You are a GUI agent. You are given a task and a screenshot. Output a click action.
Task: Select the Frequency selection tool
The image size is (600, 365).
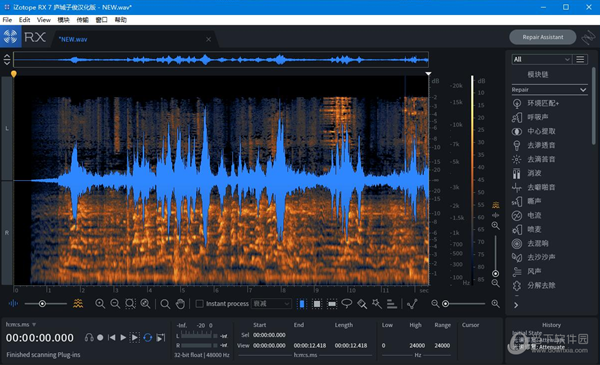(x=332, y=304)
